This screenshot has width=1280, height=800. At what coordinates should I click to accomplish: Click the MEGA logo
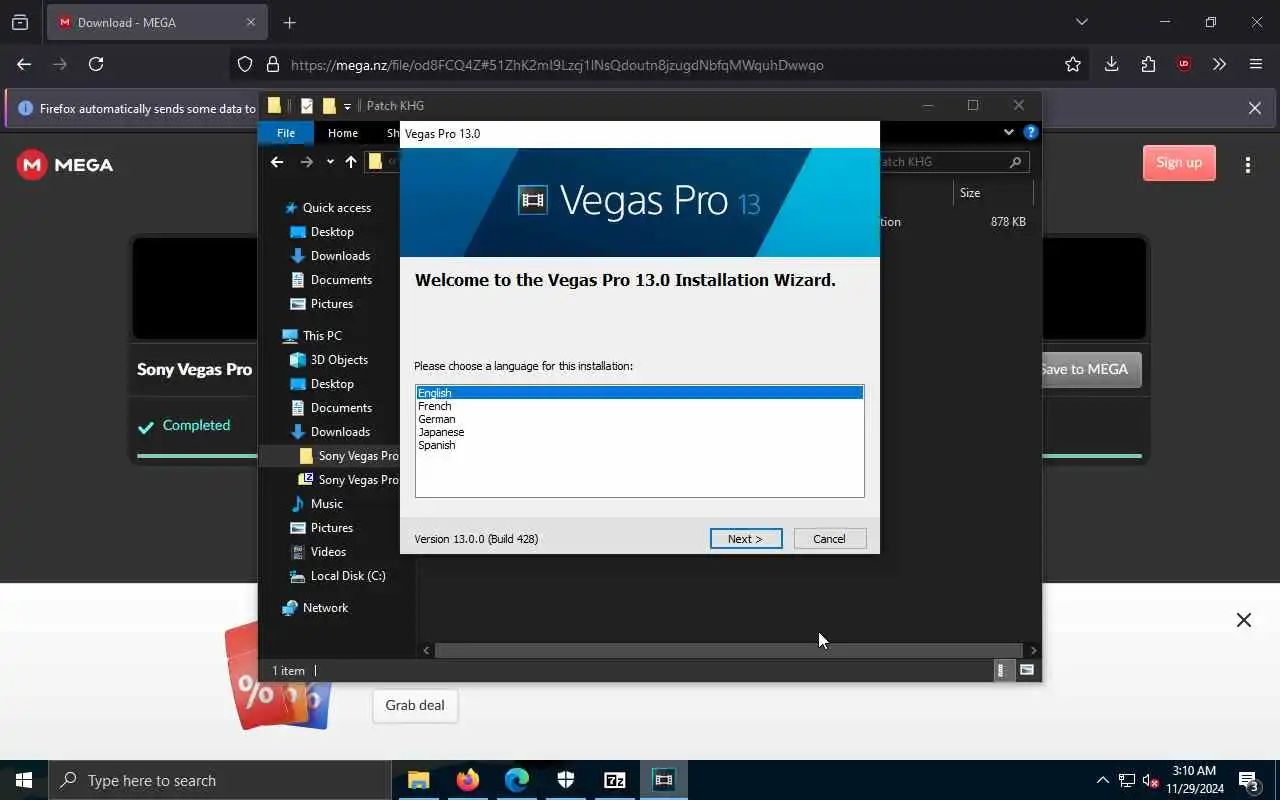(x=65, y=165)
